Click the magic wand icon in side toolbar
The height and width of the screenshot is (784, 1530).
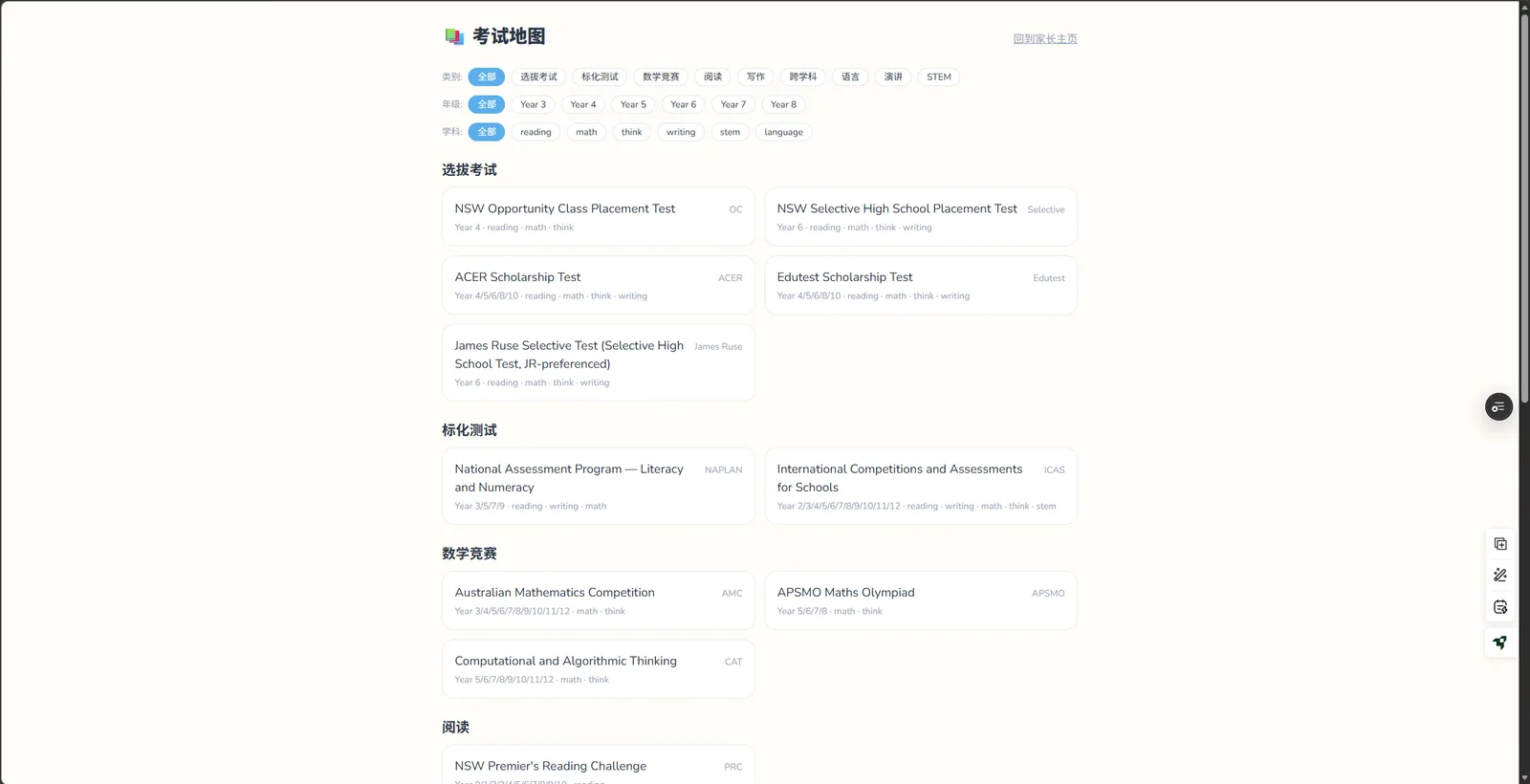1500,576
